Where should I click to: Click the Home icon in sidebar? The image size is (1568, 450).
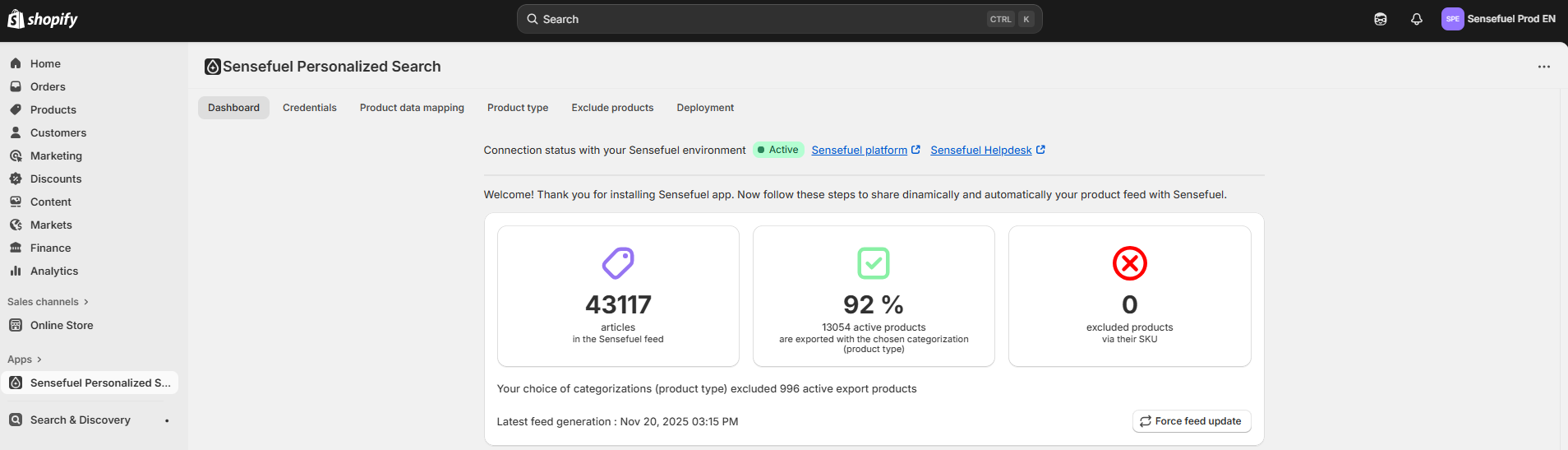[x=16, y=63]
